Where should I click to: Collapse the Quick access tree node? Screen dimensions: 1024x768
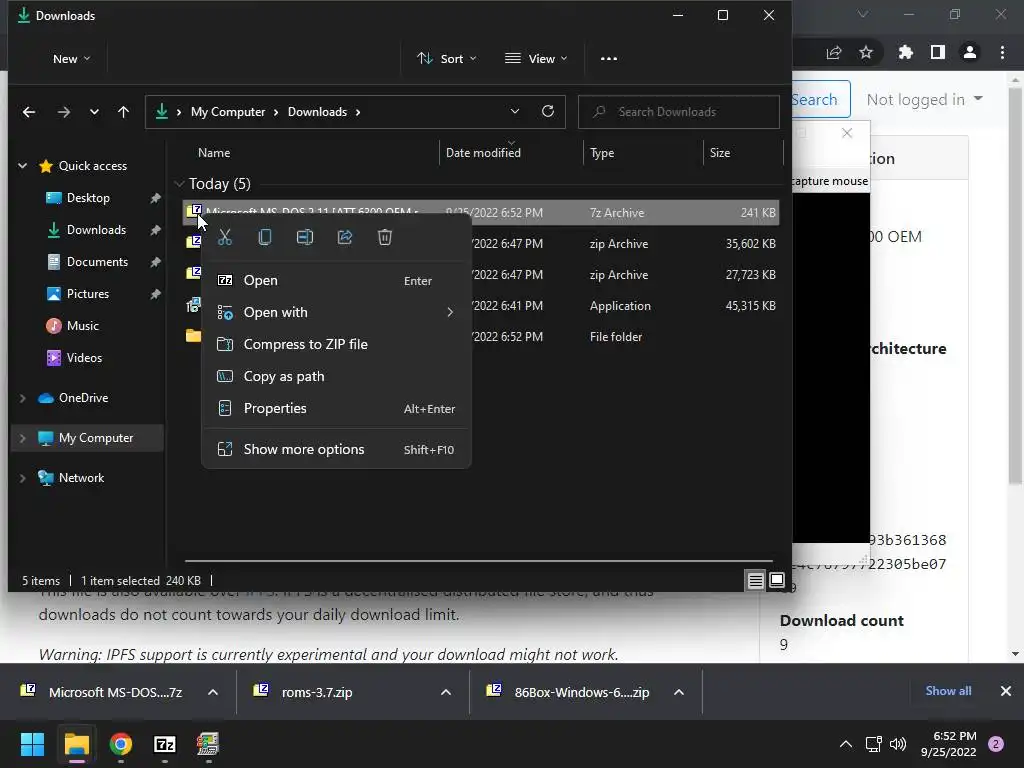[x=23, y=166]
